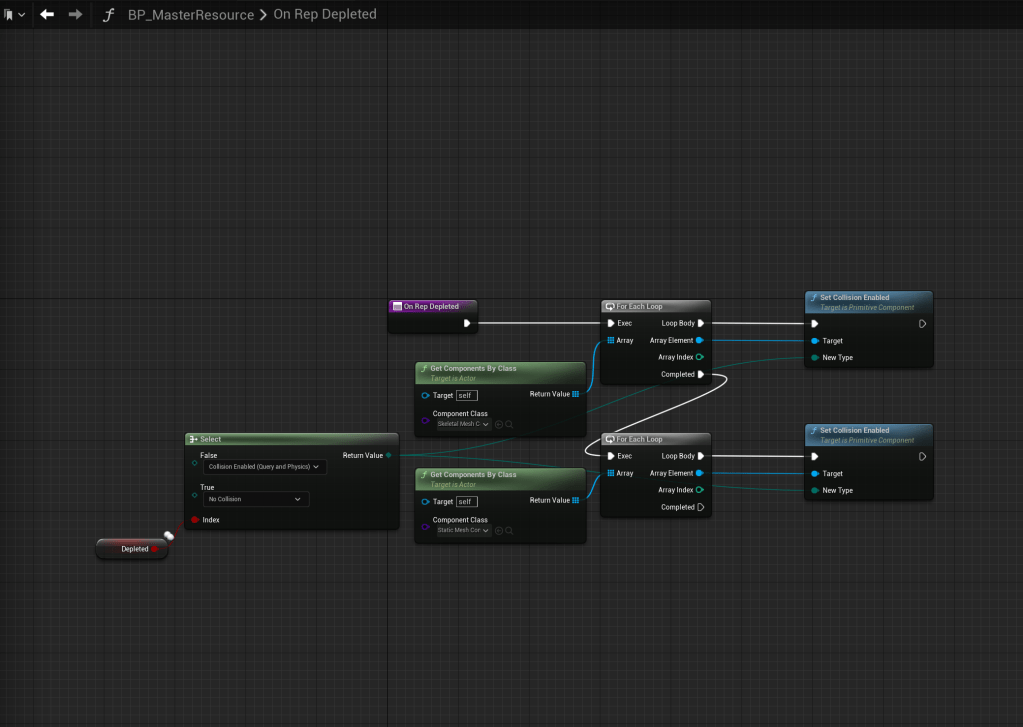The height and width of the screenshot is (727, 1023).
Task: Click the On Rep Depleted breadcrumb
Action: (x=325, y=15)
